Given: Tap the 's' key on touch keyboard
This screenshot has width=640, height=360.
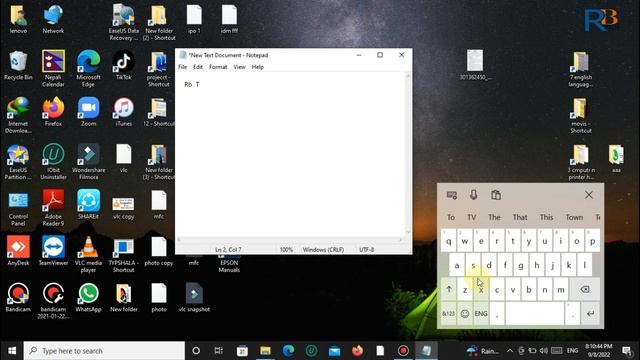Looking at the screenshot, I should pos(473,265).
